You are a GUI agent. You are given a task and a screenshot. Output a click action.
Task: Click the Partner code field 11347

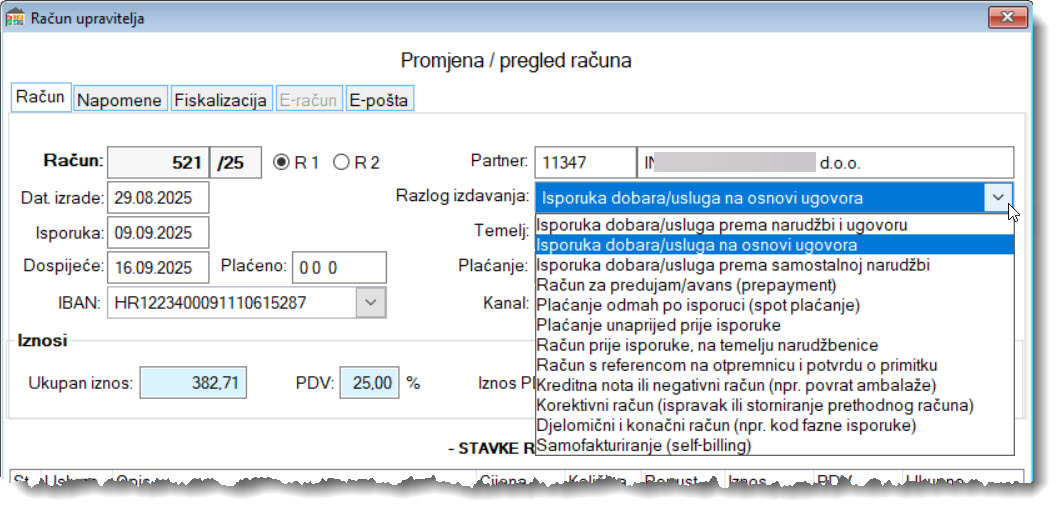(584, 162)
